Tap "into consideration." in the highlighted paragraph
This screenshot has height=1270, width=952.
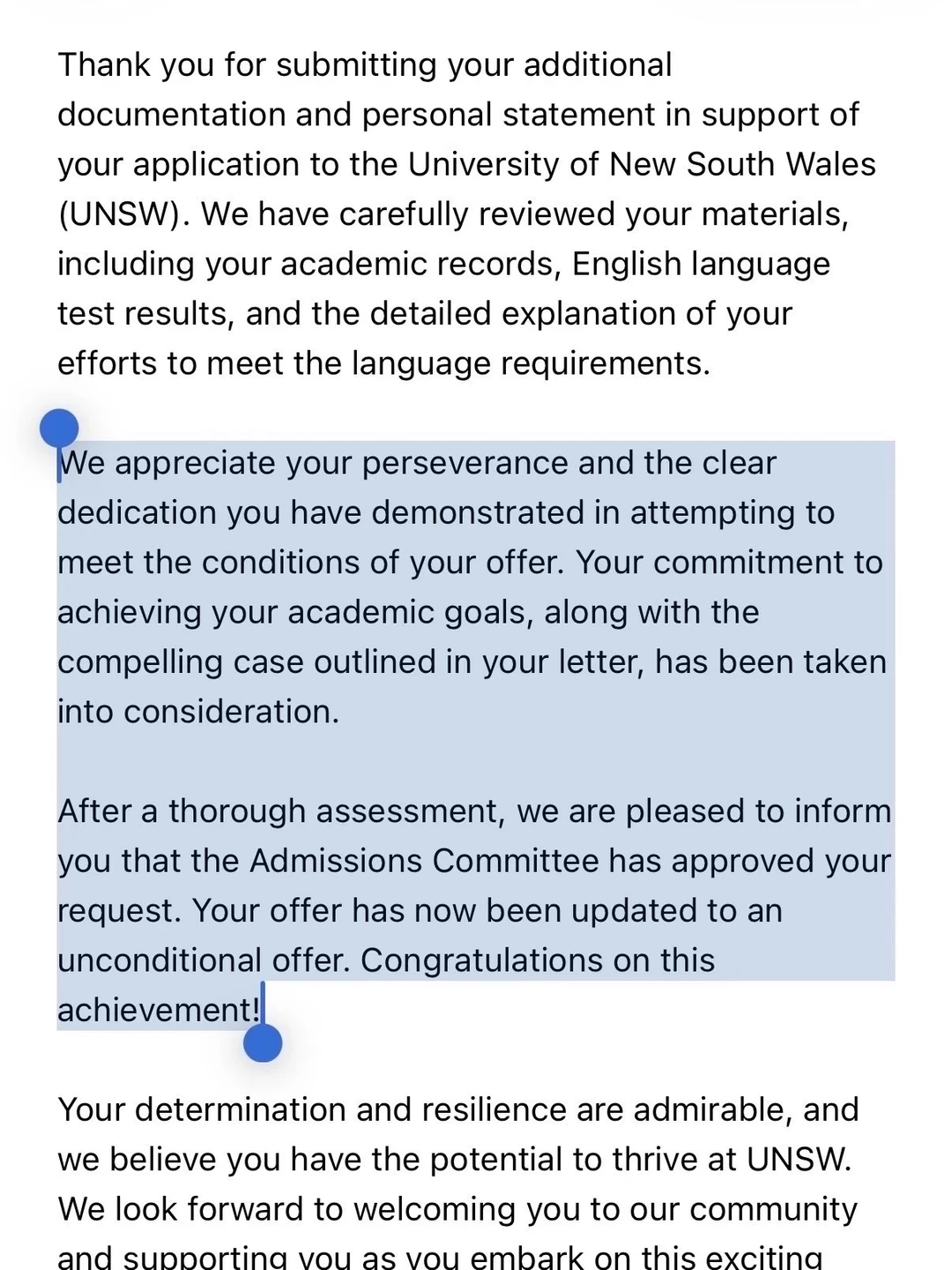coord(198,712)
